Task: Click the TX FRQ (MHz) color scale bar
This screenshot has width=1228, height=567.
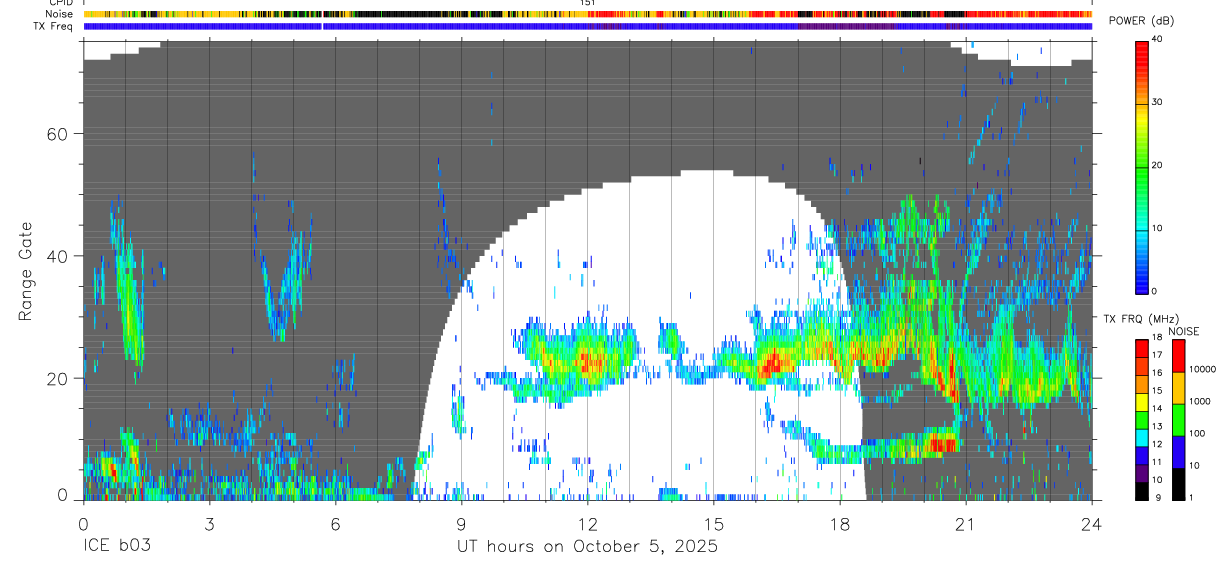Action: pos(1142,419)
